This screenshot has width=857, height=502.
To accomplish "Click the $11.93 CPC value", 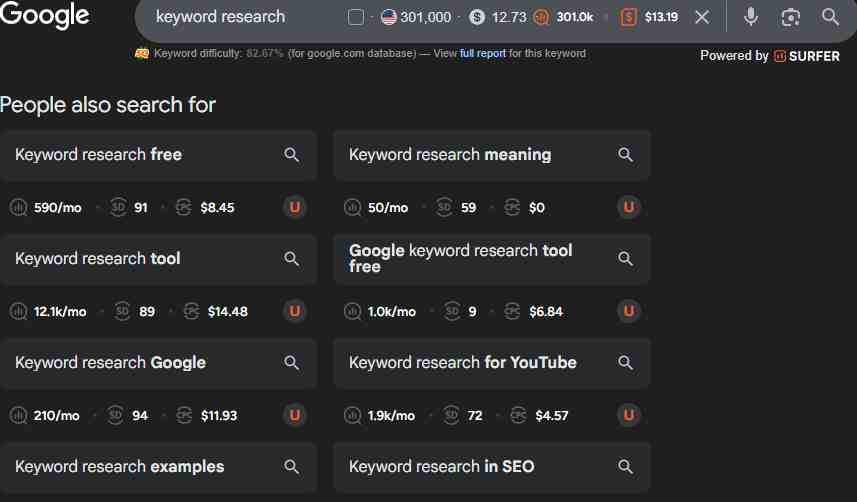I will coord(219,416).
